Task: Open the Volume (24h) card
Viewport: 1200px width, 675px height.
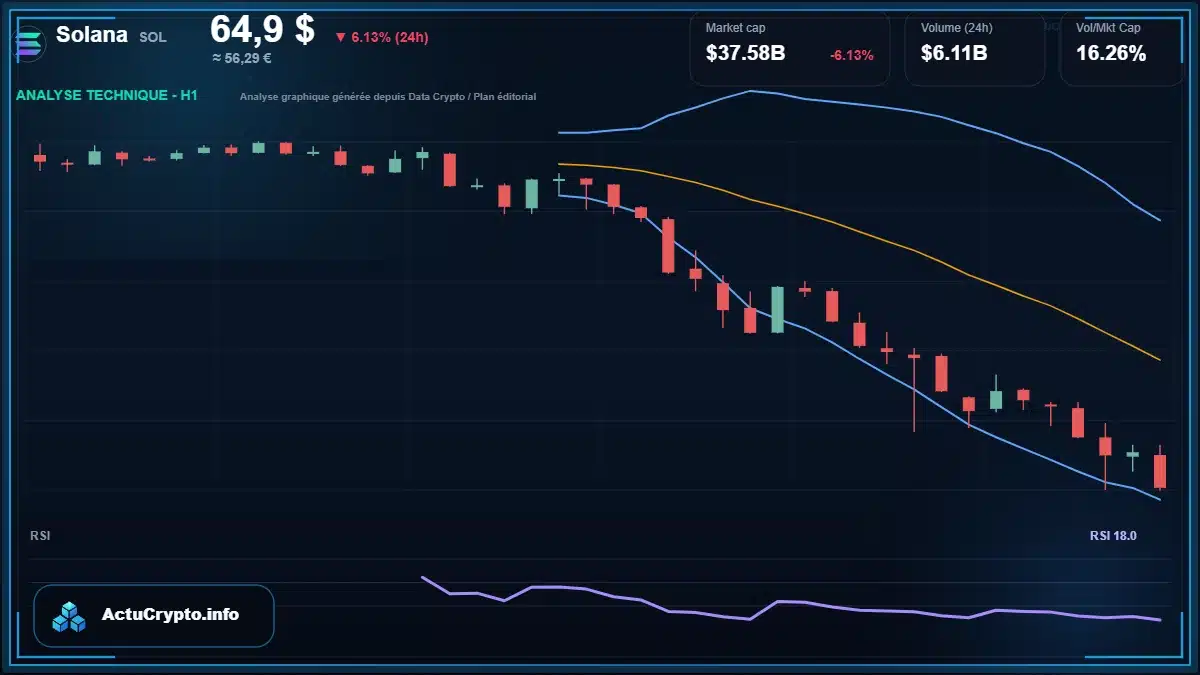Action: pyautogui.click(x=974, y=48)
